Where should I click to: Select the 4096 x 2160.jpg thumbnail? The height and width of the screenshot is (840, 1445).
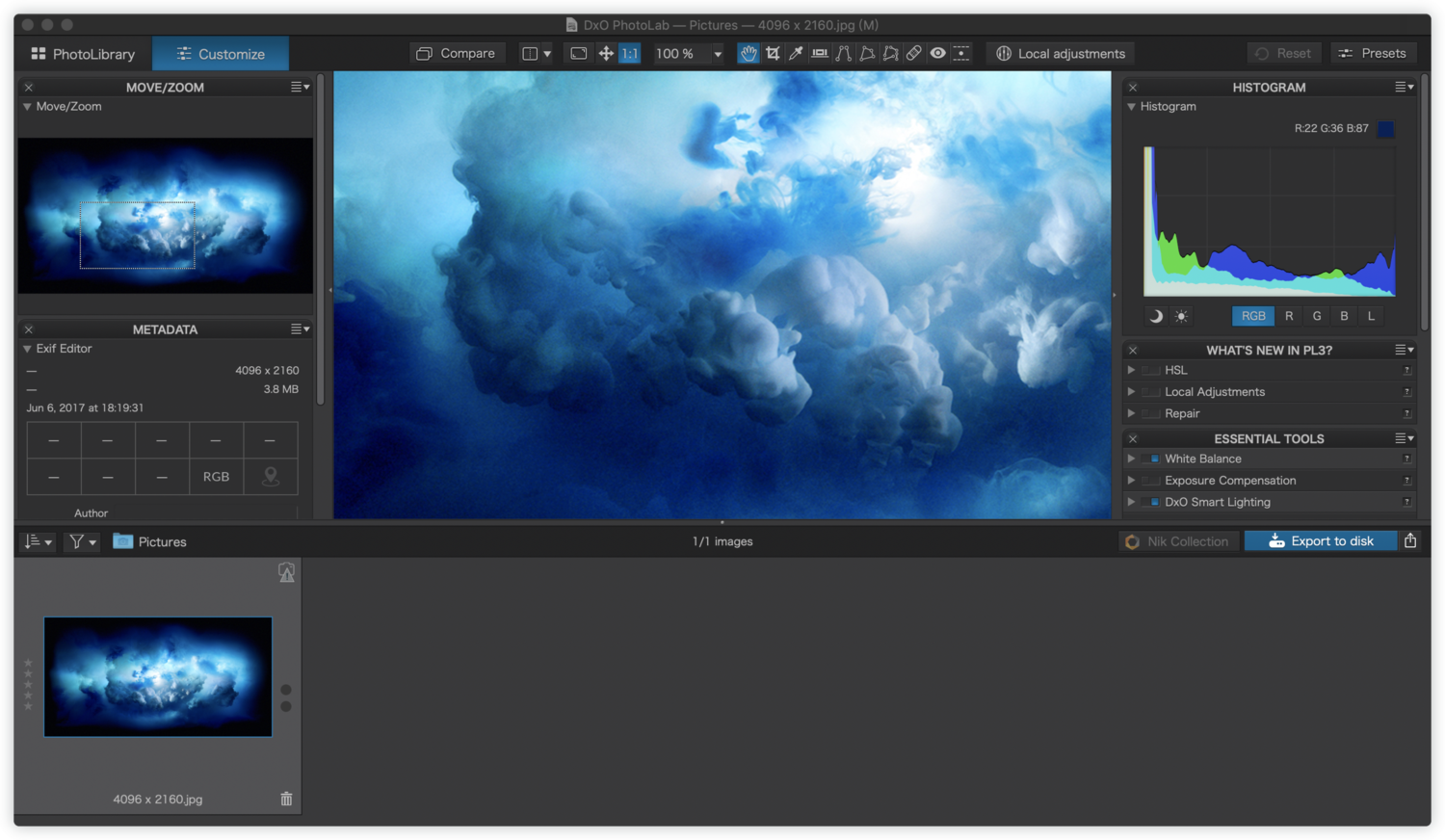[x=158, y=677]
